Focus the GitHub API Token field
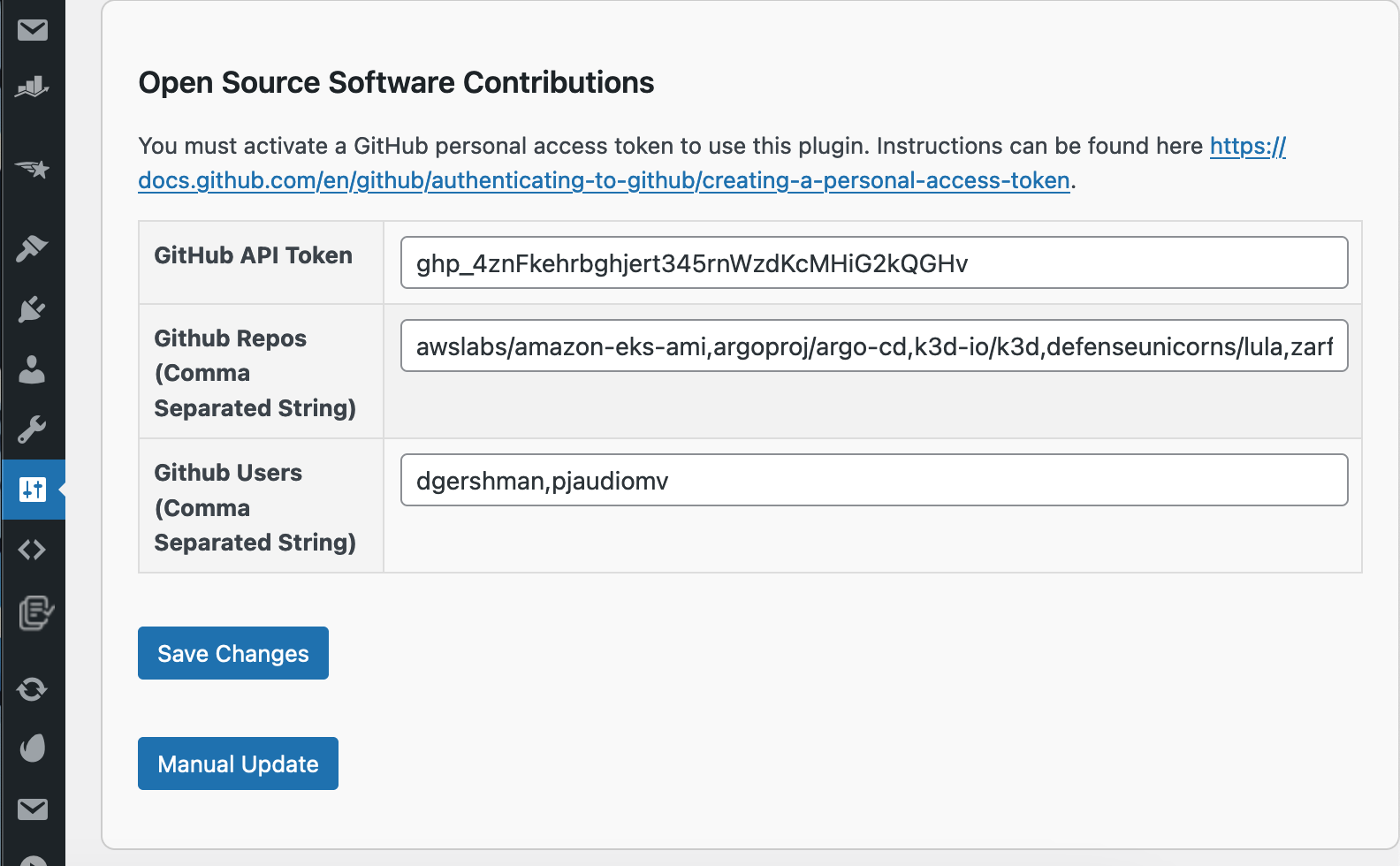 (874, 262)
